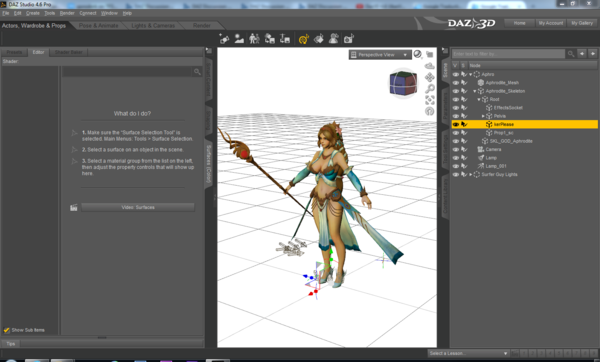
Task: Click the film icon beside Video: Surfaces
Action: click(x=74, y=207)
